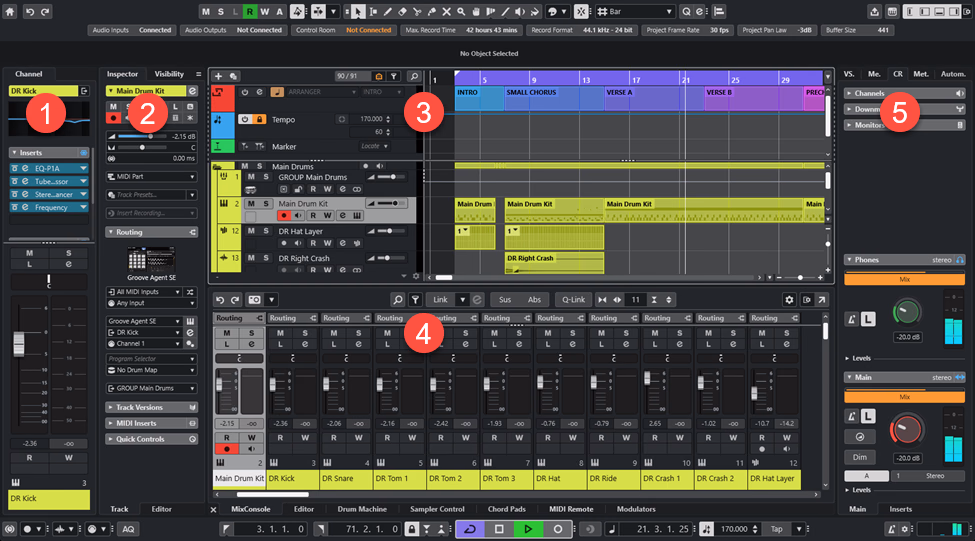Expand the Track Versions inspector section
The width and height of the screenshot is (975, 541).
(x=152, y=407)
